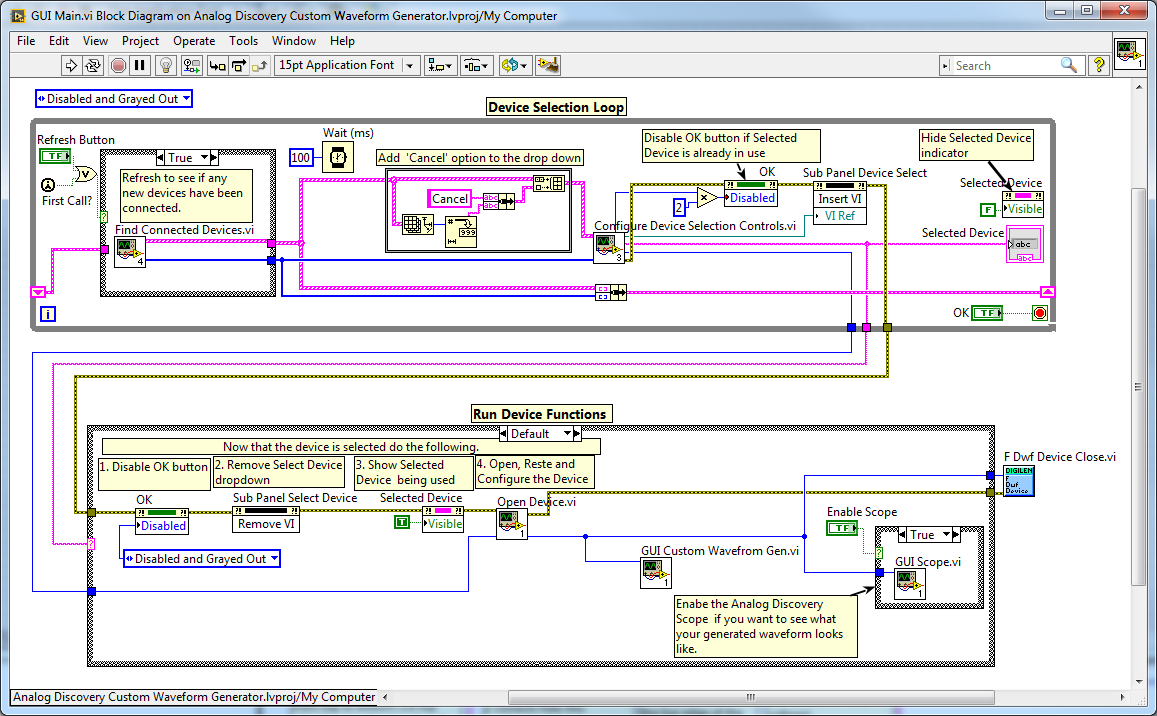Open the Project menu
This screenshot has width=1157, height=716.
pyautogui.click(x=140, y=41)
